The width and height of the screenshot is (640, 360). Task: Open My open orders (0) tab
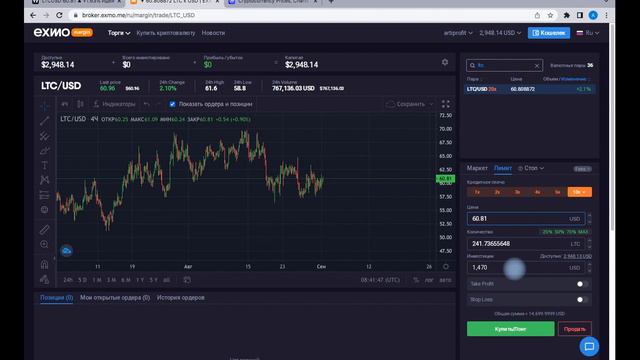115,298
